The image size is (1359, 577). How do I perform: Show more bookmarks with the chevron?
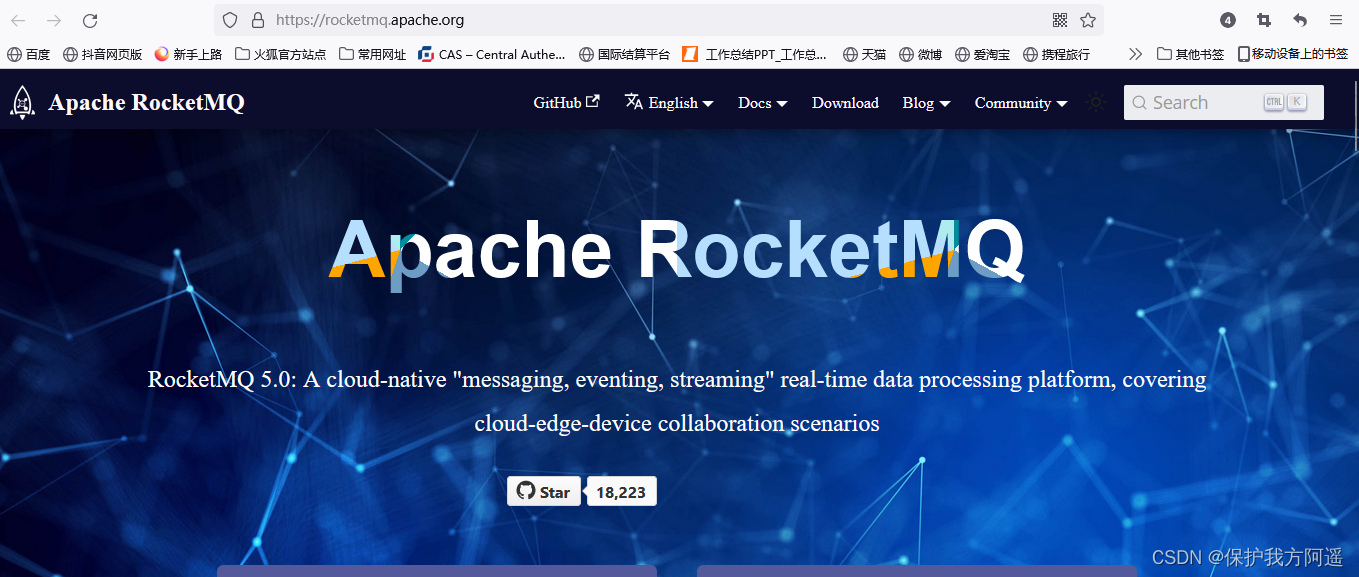tap(1135, 54)
